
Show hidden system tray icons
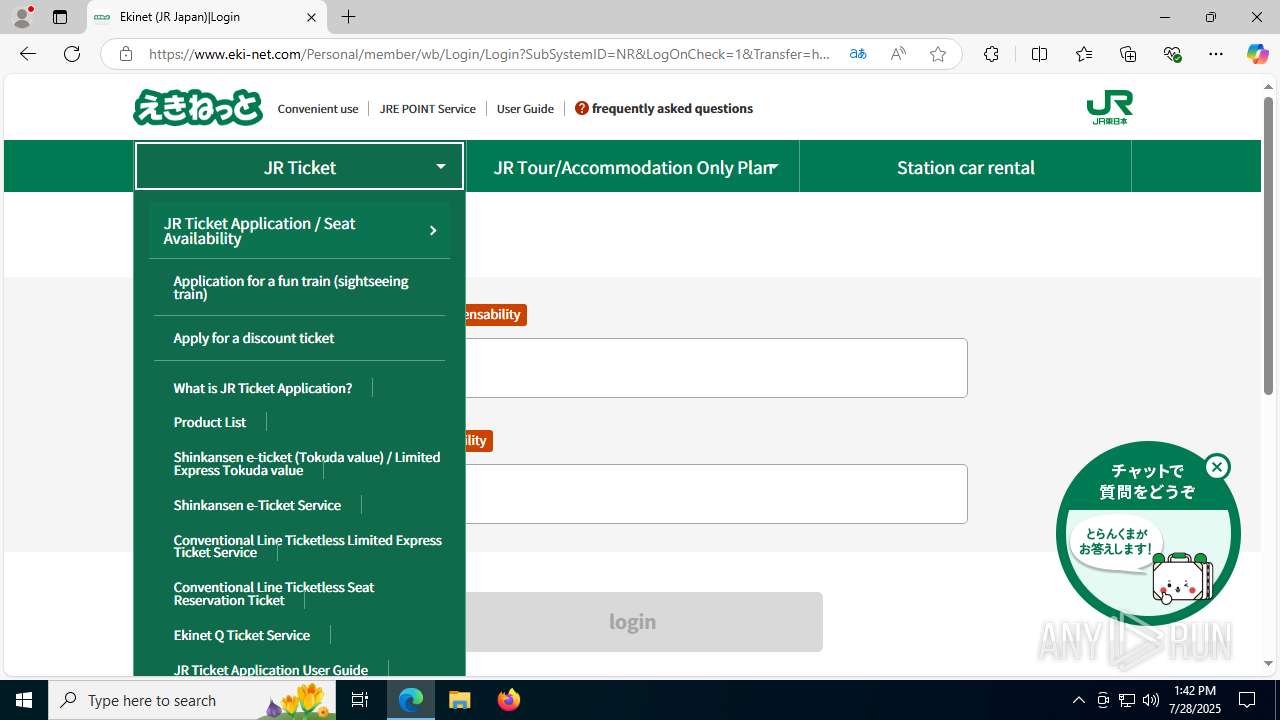(1078, 700)
